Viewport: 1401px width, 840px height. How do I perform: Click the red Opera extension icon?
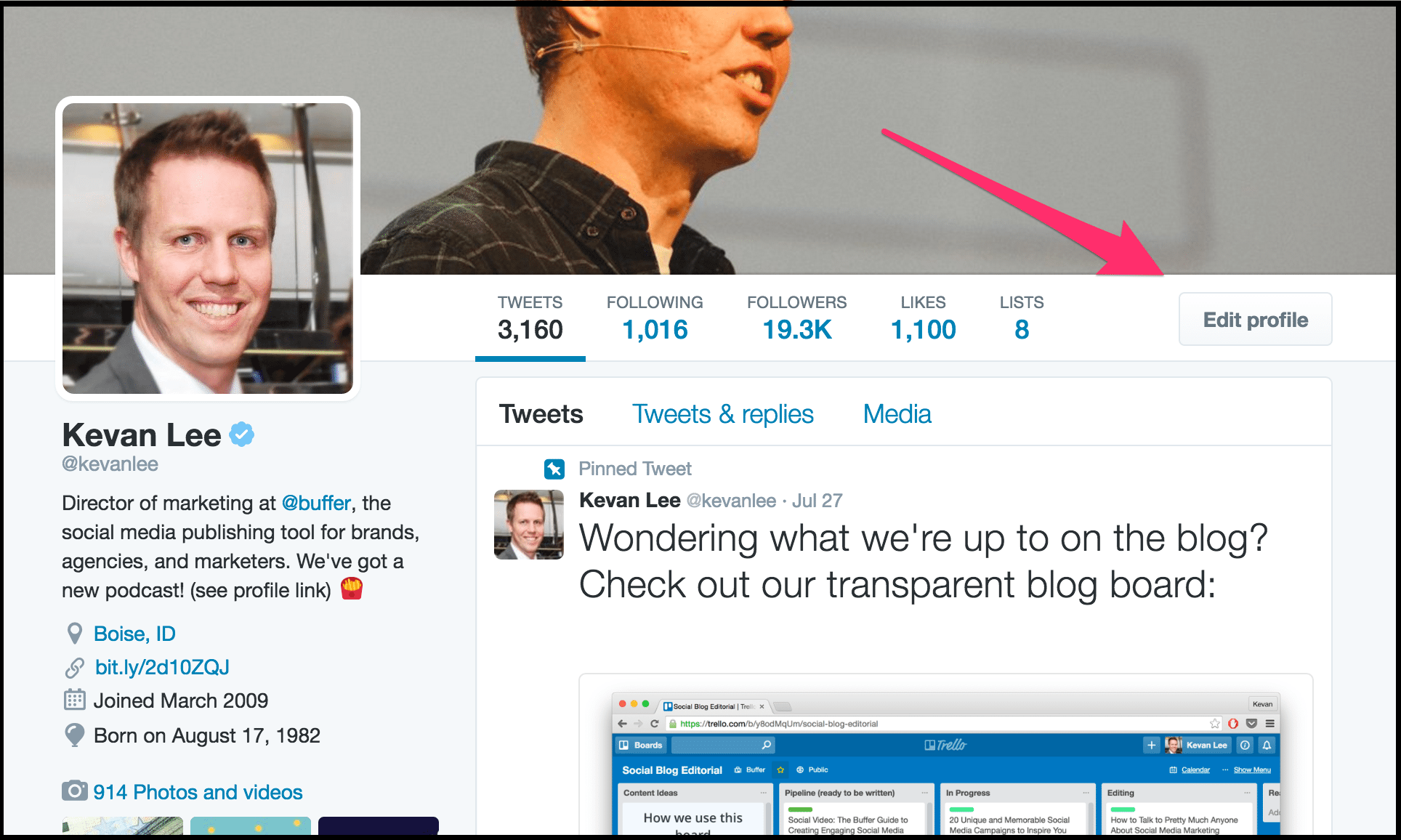pyautogui.click(x=1233, y=724)
